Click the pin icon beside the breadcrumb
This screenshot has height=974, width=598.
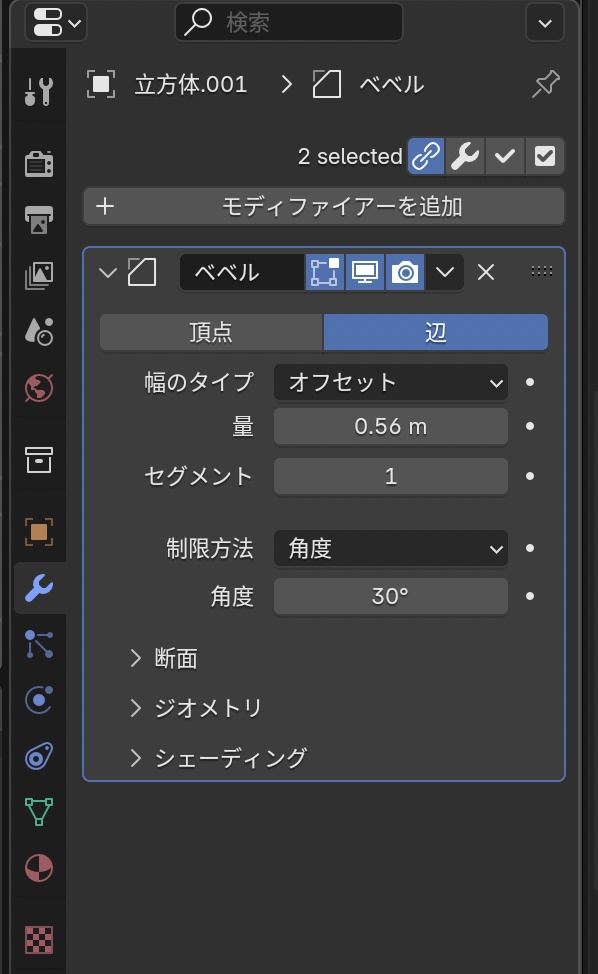point(545,84)
